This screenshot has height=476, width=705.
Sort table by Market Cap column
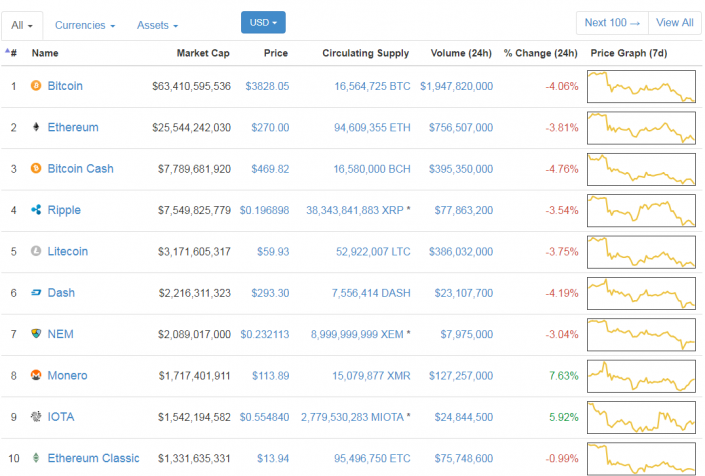coord(204,53)
